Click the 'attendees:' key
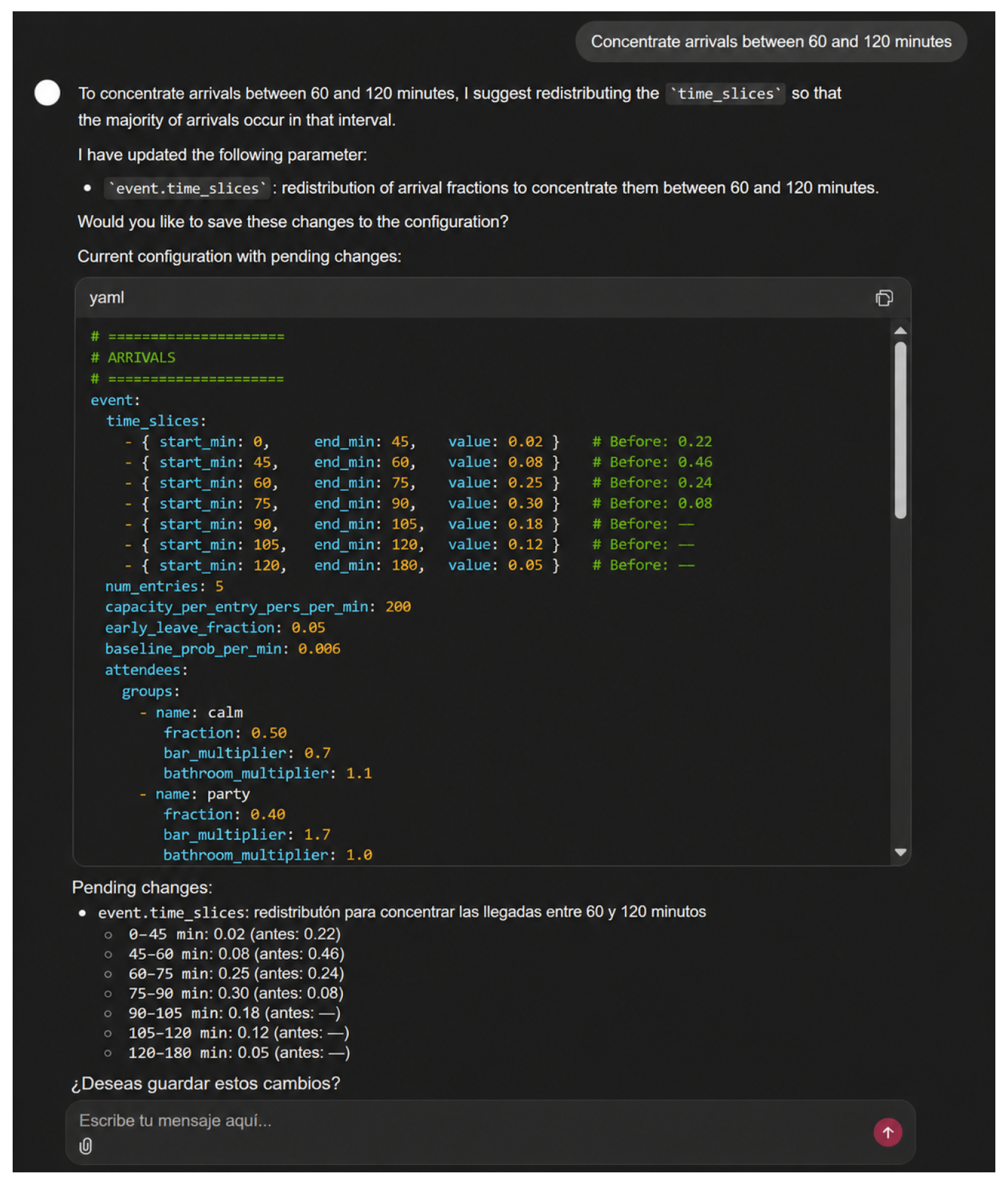Image resolution: width=1008 pixels, height=1181 pixels. [147, 670]
